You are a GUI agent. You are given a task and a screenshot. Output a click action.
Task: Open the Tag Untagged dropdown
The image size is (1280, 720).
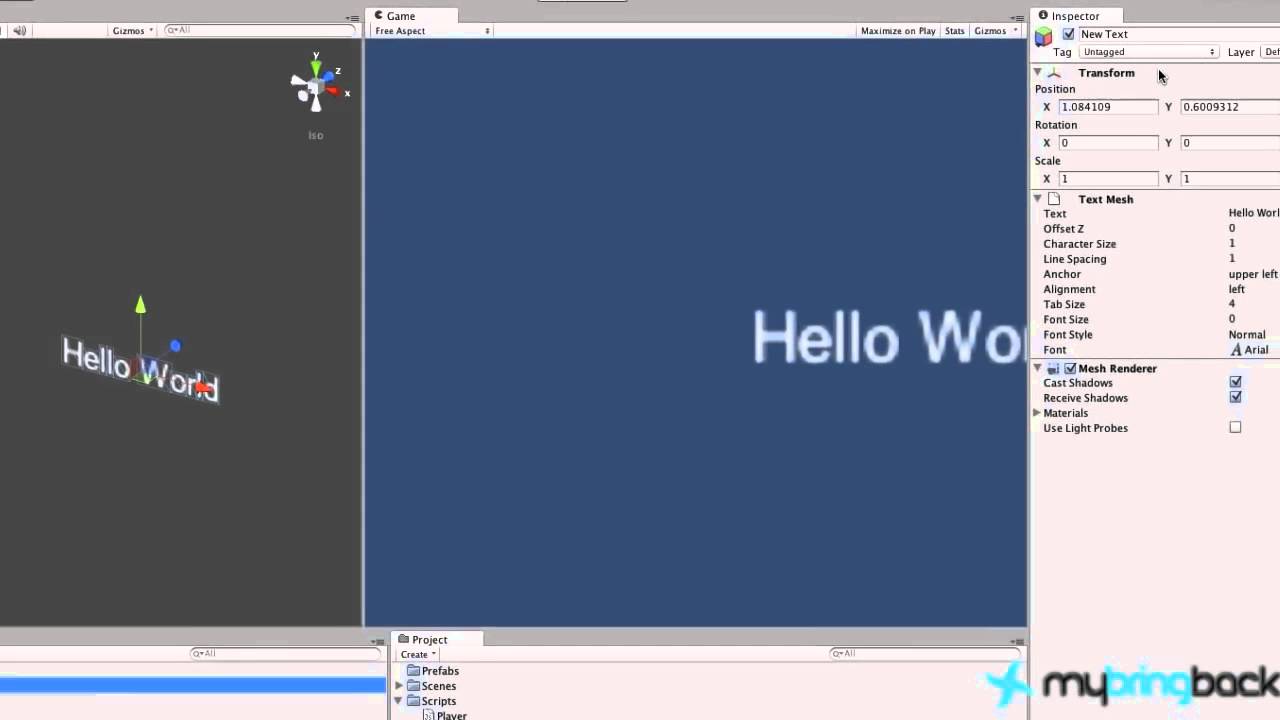pyautogui.click(x=1149, y=52)
